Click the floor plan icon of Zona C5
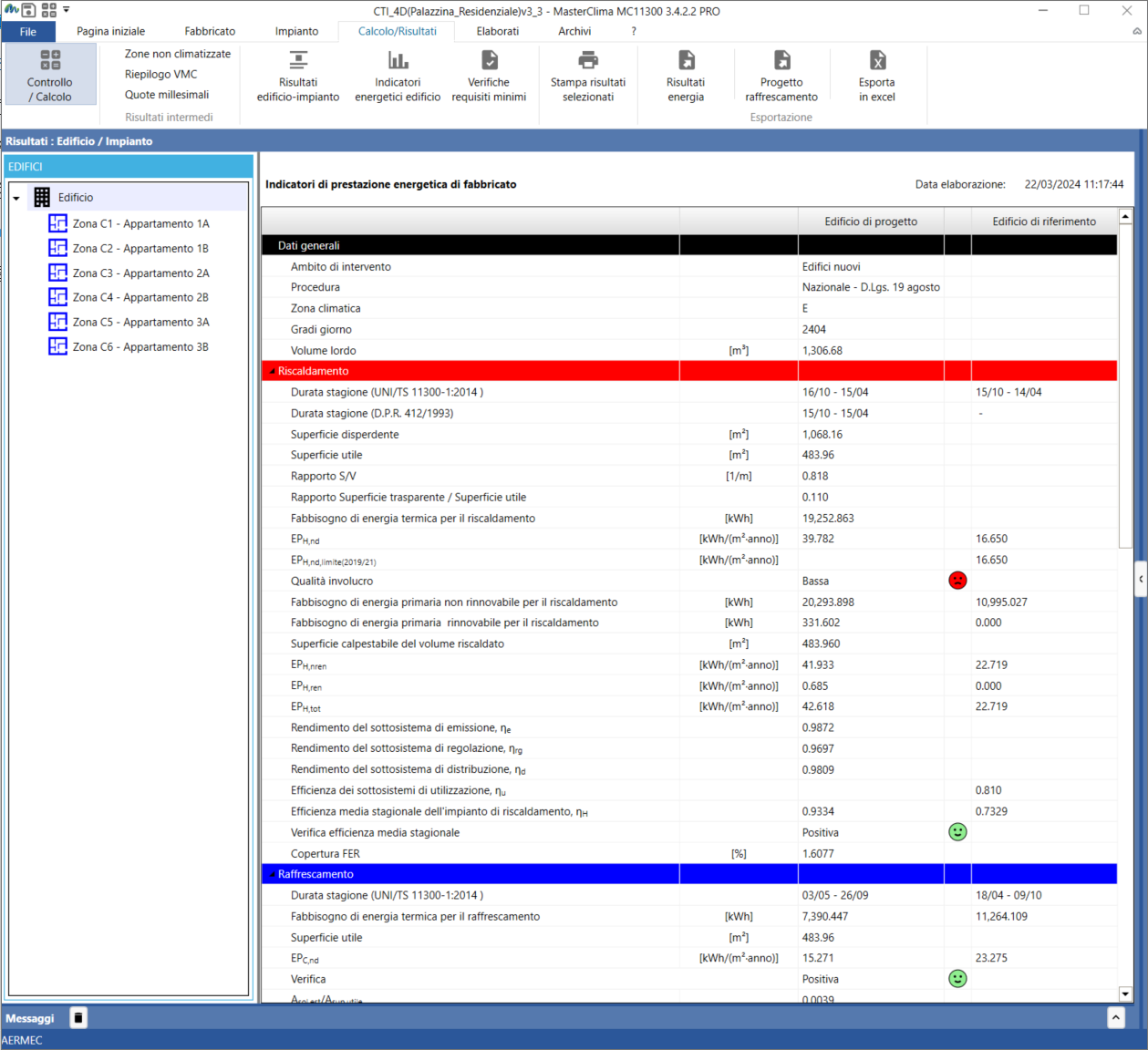 pyautogui.click(x=57, y=322)
